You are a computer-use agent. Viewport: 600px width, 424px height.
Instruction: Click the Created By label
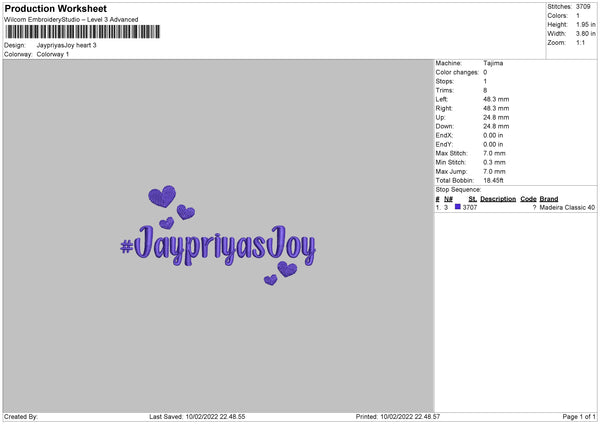(21, 417)
